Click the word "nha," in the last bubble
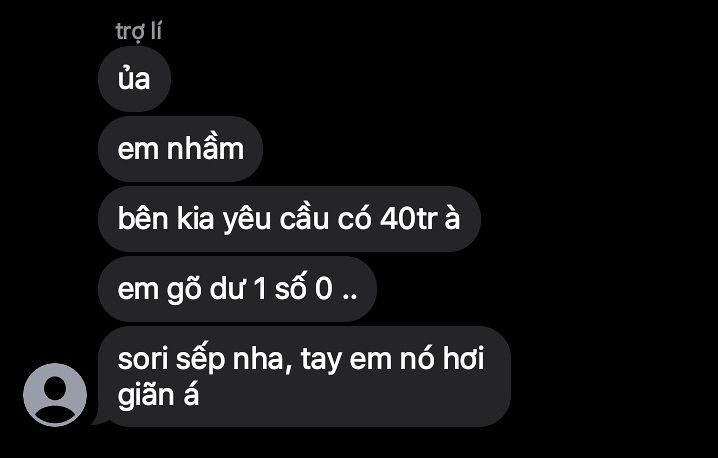The width and height of the screenshot is (718, 458). coord(263,360)
